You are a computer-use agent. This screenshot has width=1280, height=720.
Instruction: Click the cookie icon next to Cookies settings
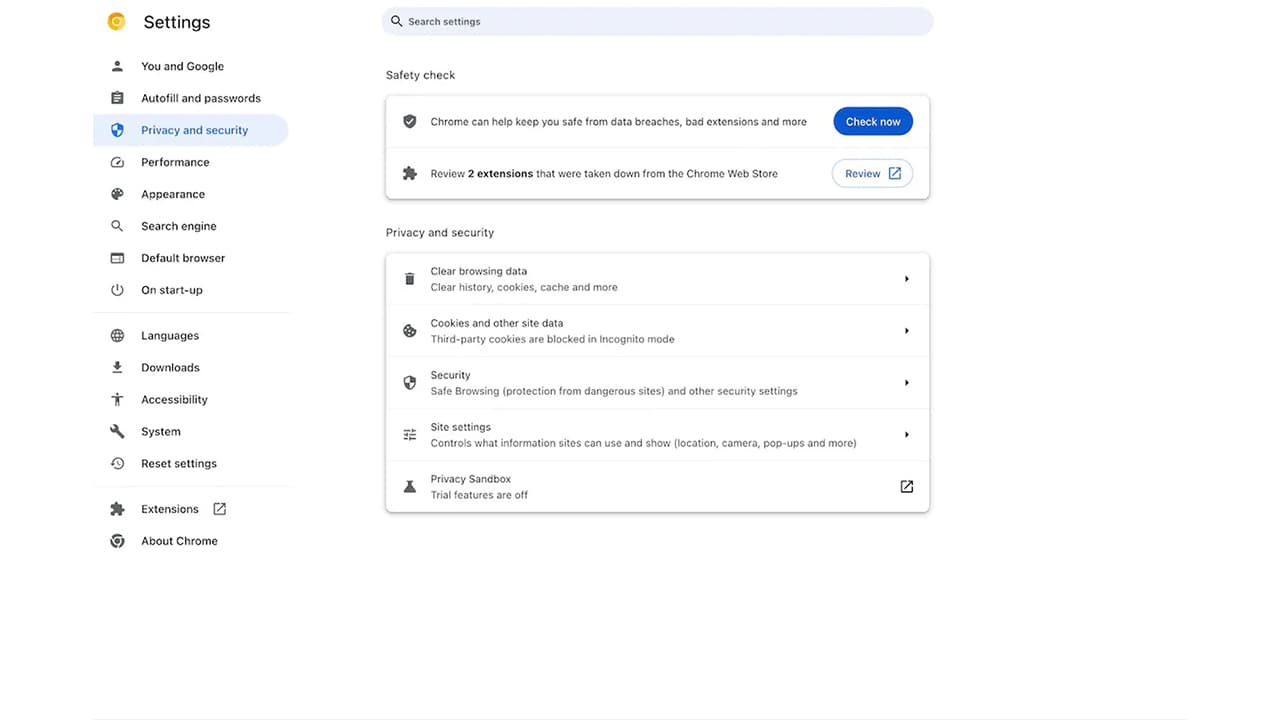click(x=409, y=330)
